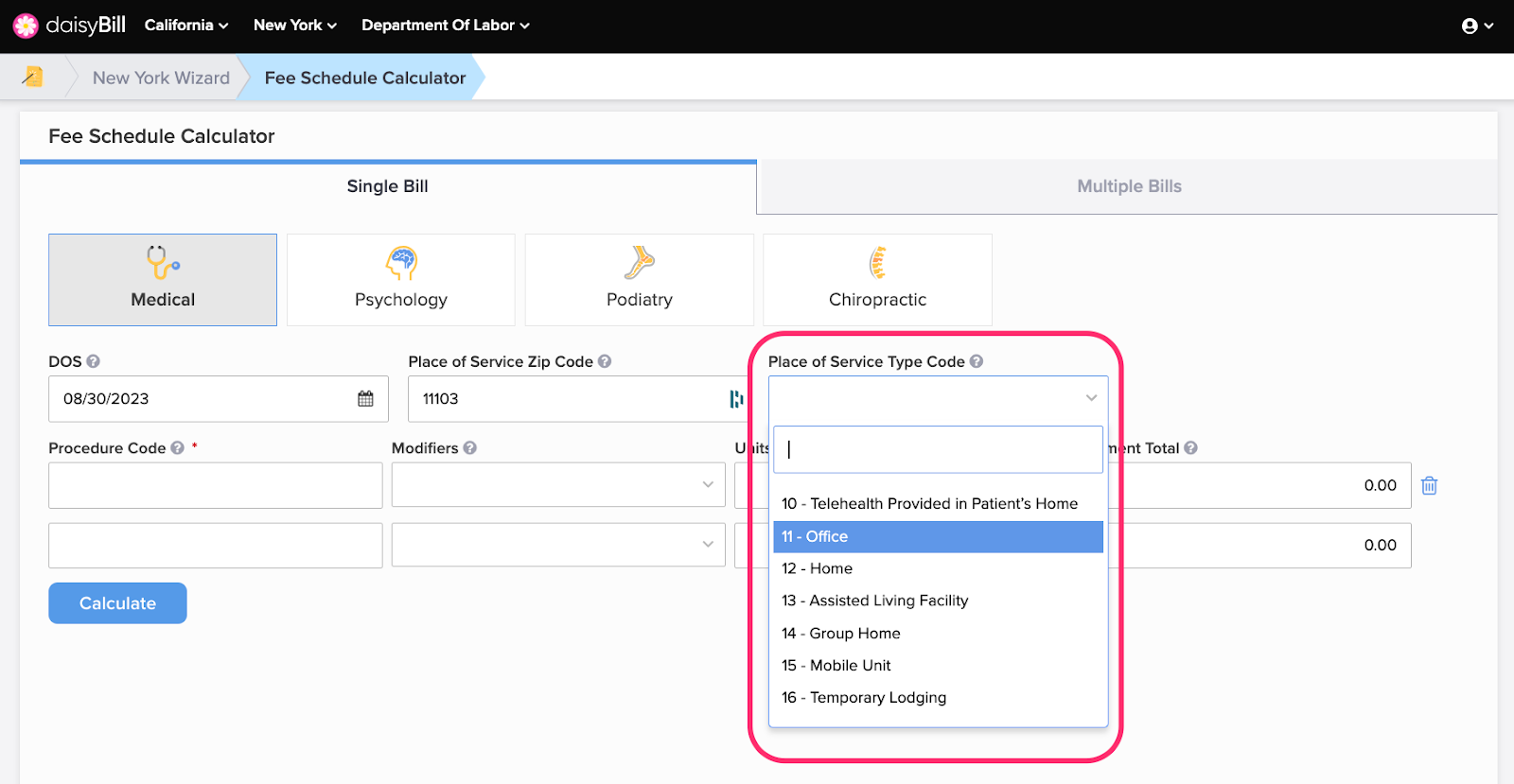This screenshot has height=784, width=1514.
Task: Select 12 - Home option
Action: click(938, 568)
